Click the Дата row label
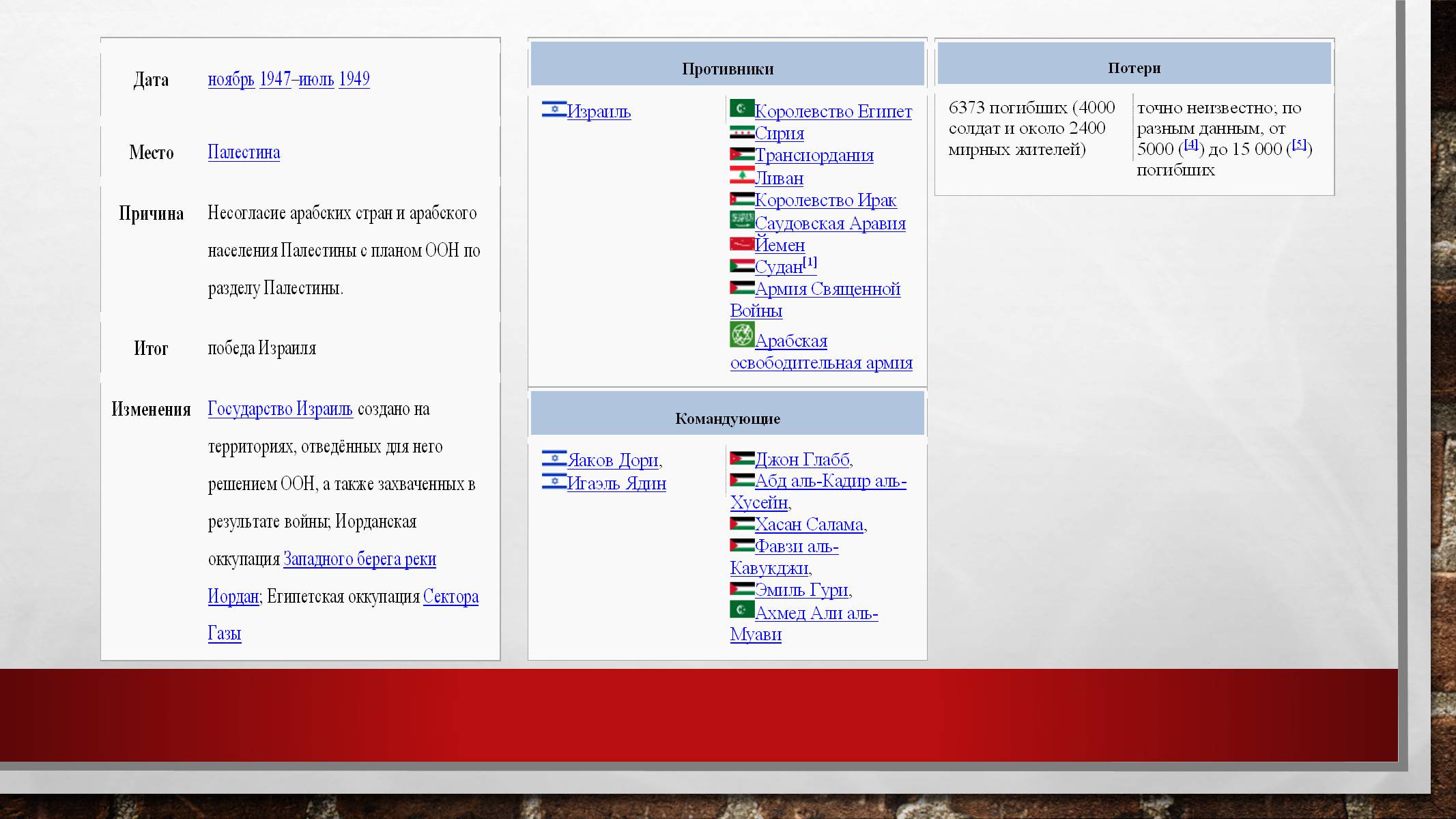The height and width of the screenshot is (819, 1456). point(151,80)
